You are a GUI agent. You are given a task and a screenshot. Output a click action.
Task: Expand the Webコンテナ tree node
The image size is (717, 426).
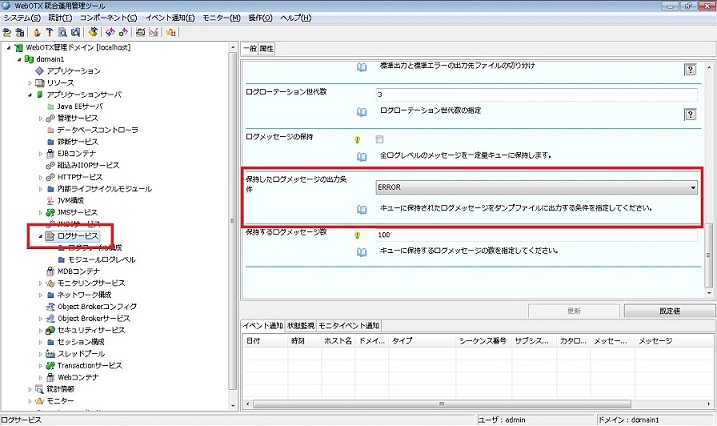pos(40,378)
